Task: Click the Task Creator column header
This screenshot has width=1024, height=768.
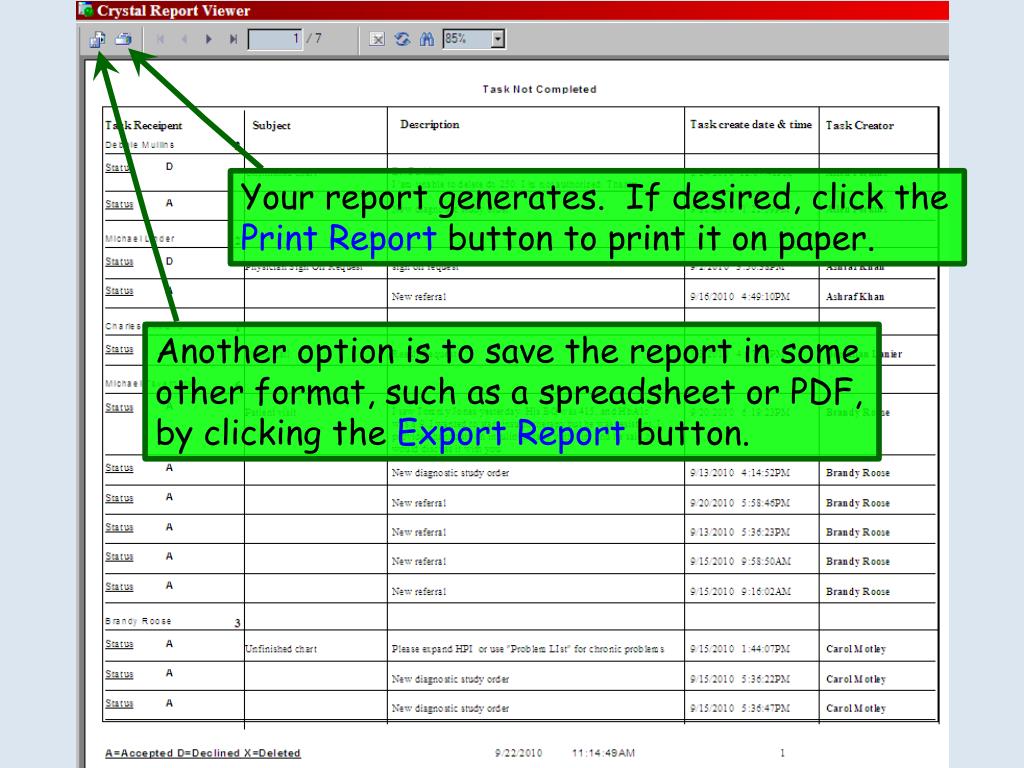Action: tap(859, 125)
